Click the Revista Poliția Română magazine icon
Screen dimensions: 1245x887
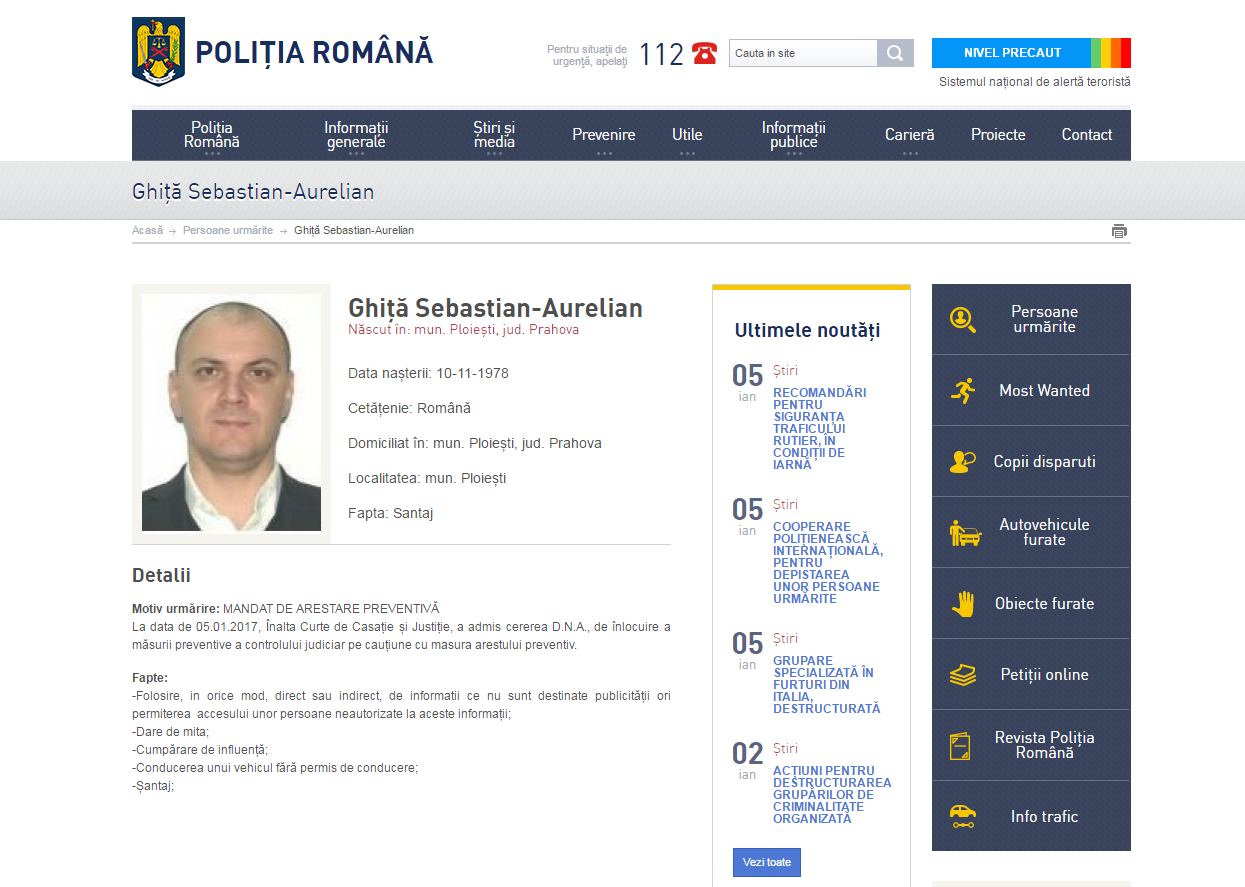tap(960, 746)
